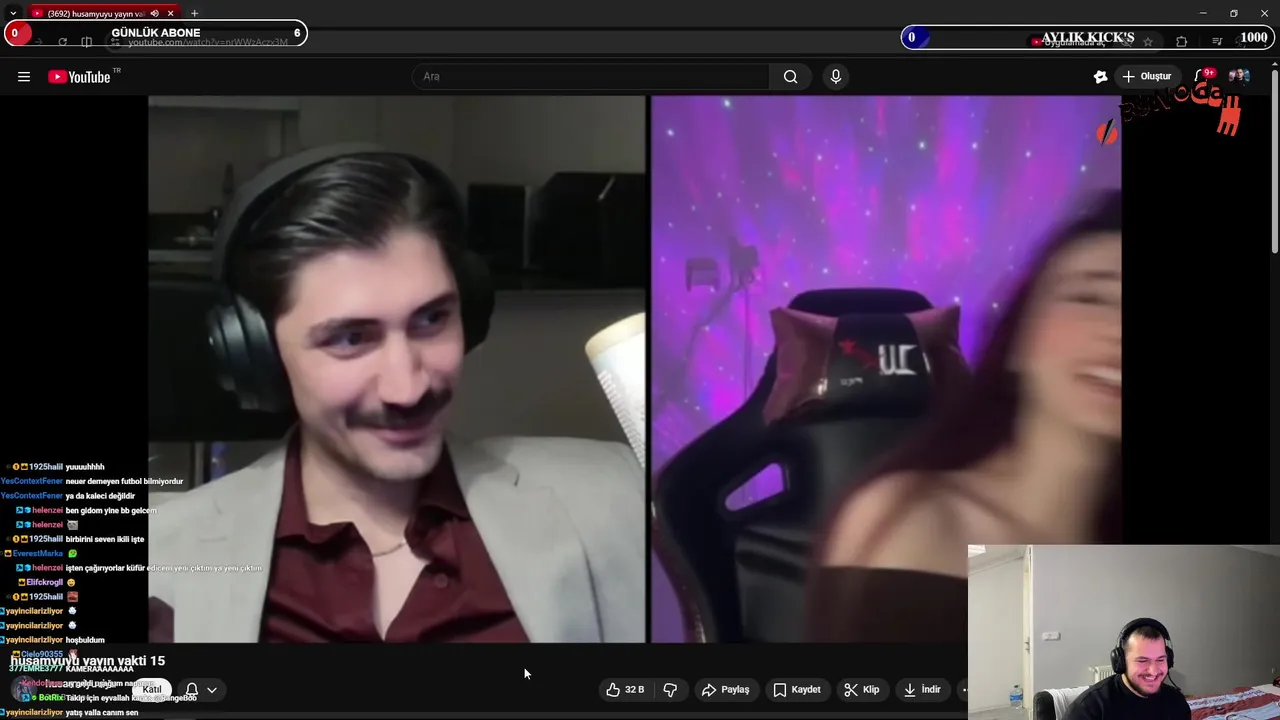Click chat username 'EverestMarka'
1280x720 pixels.
point(38,553)
